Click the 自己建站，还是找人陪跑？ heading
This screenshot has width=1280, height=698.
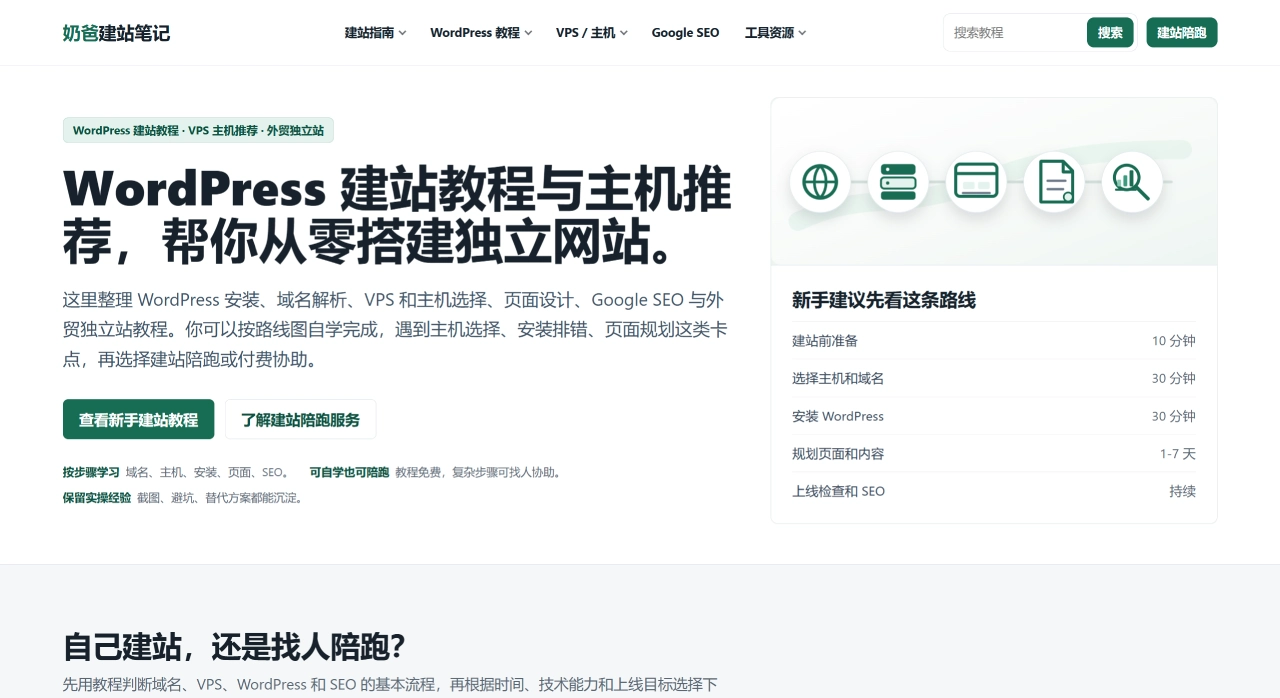click(234, 646)
